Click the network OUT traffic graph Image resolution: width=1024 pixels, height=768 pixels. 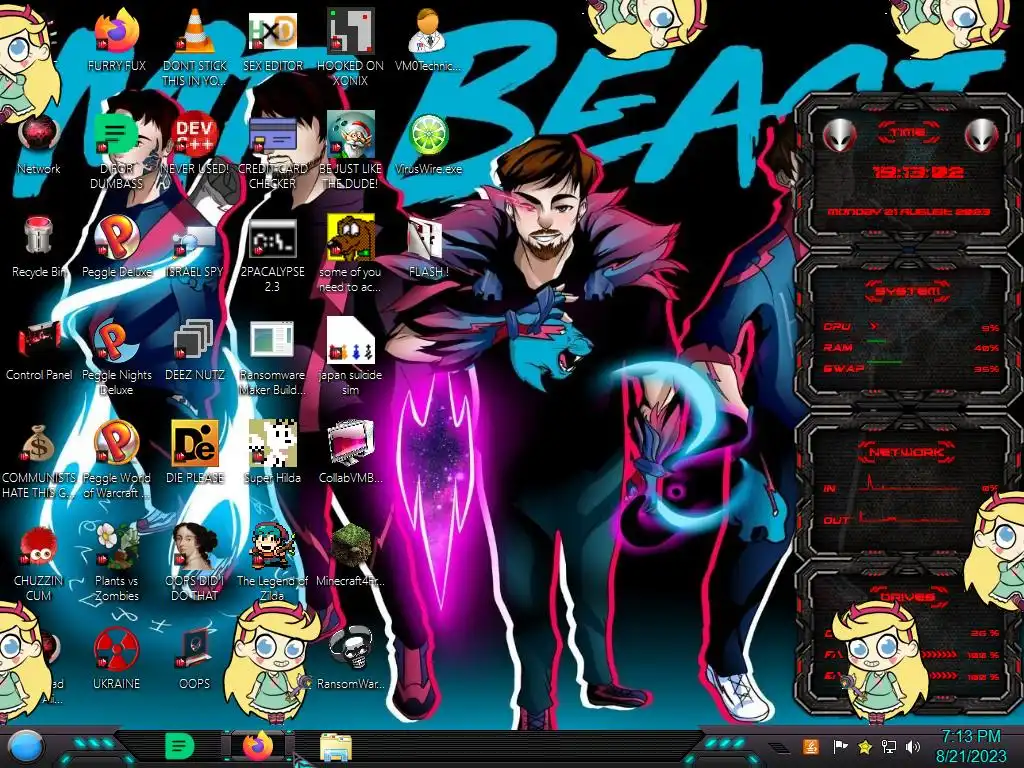tap(909, 517)
